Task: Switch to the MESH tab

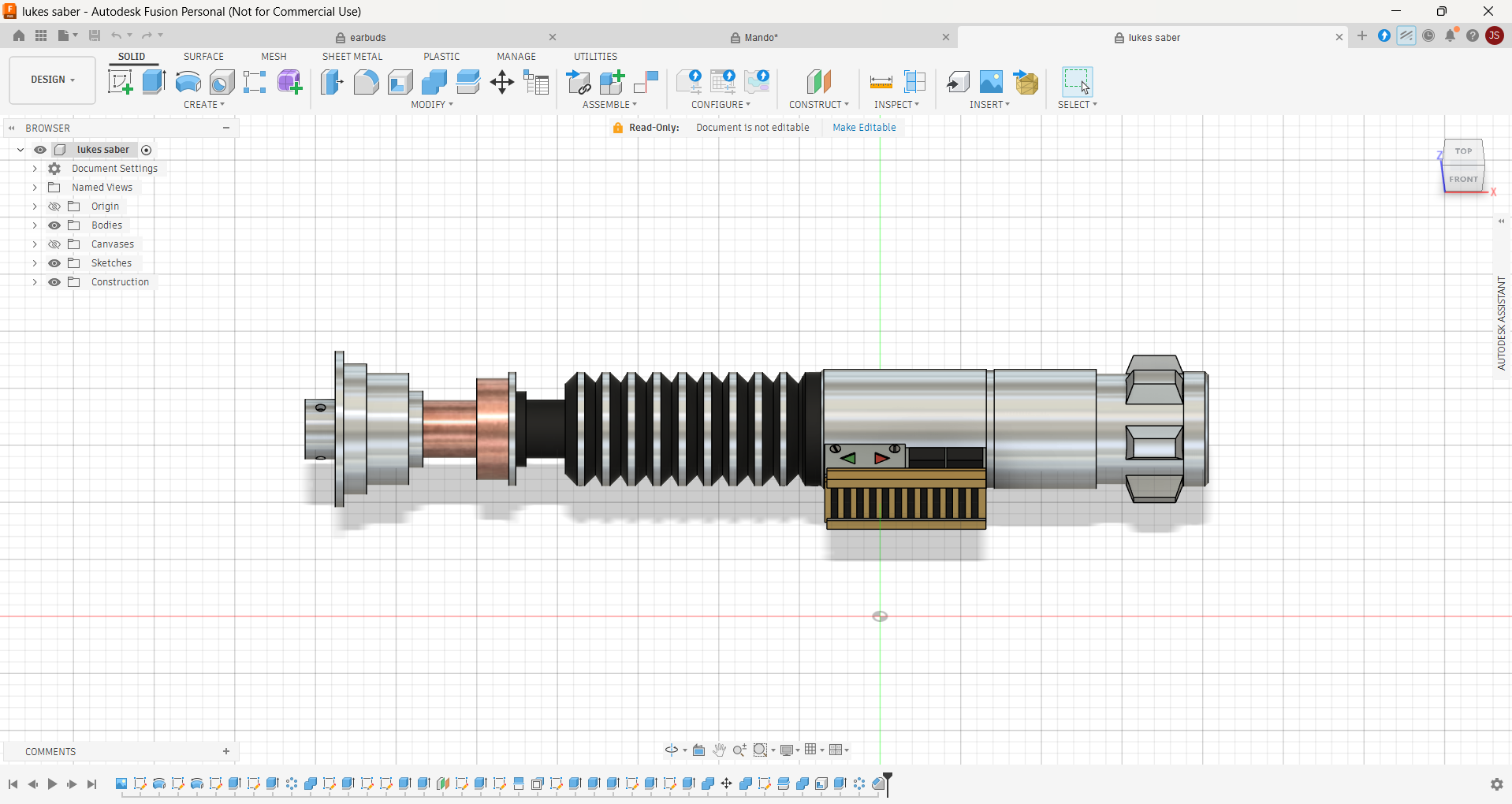Action: coord(274,57)
